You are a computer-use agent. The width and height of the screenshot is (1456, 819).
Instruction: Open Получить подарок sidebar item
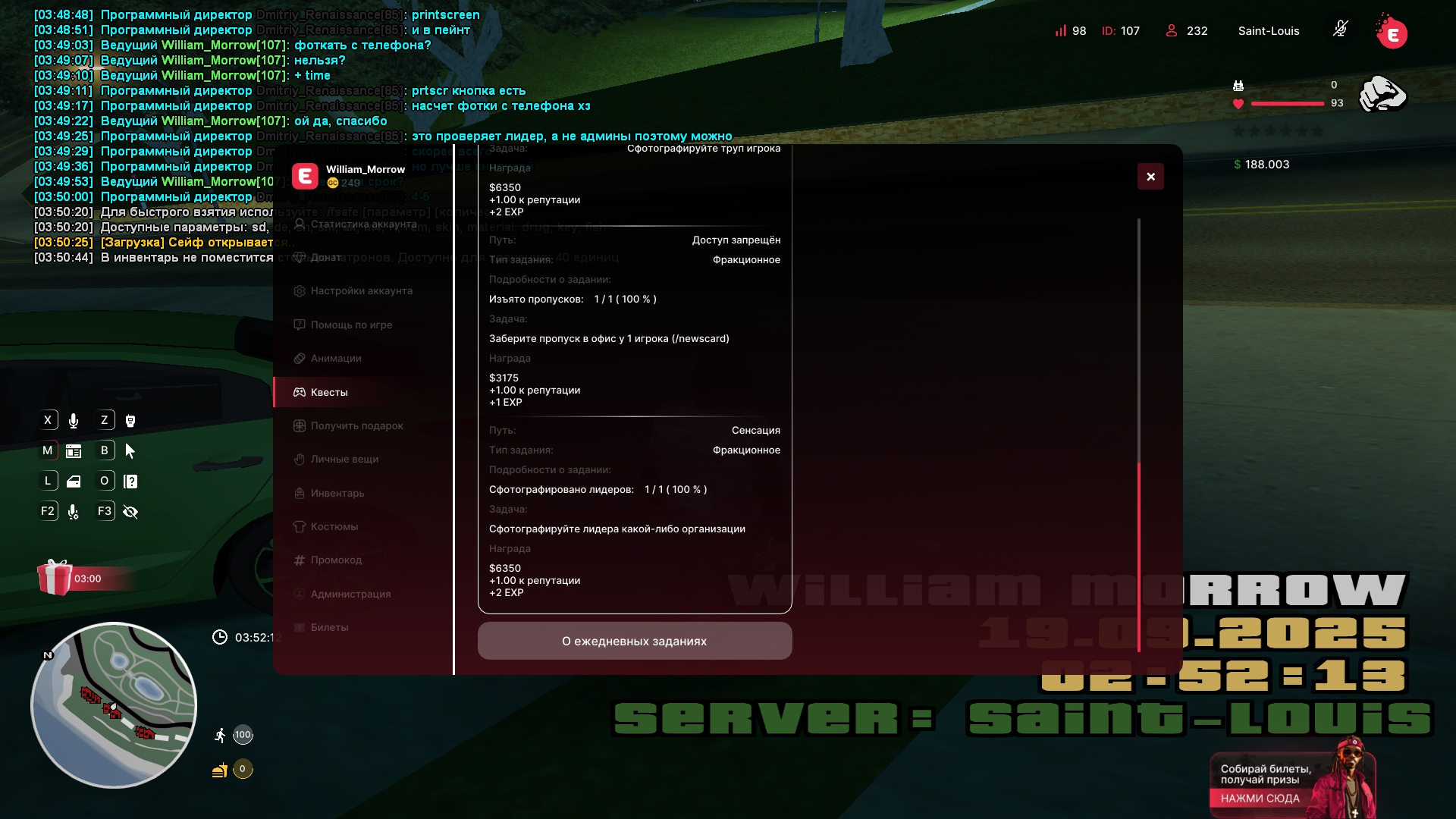pyautogui.click(x=356, y=425)
